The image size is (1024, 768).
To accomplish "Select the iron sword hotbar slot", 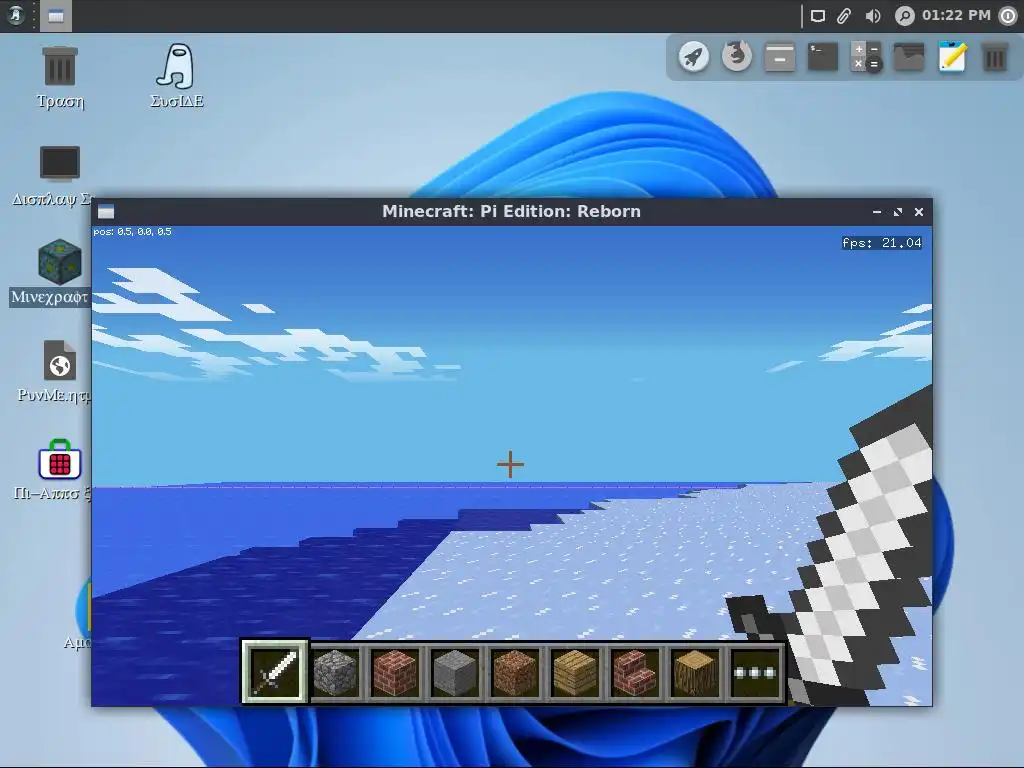I will pos(275,671).
